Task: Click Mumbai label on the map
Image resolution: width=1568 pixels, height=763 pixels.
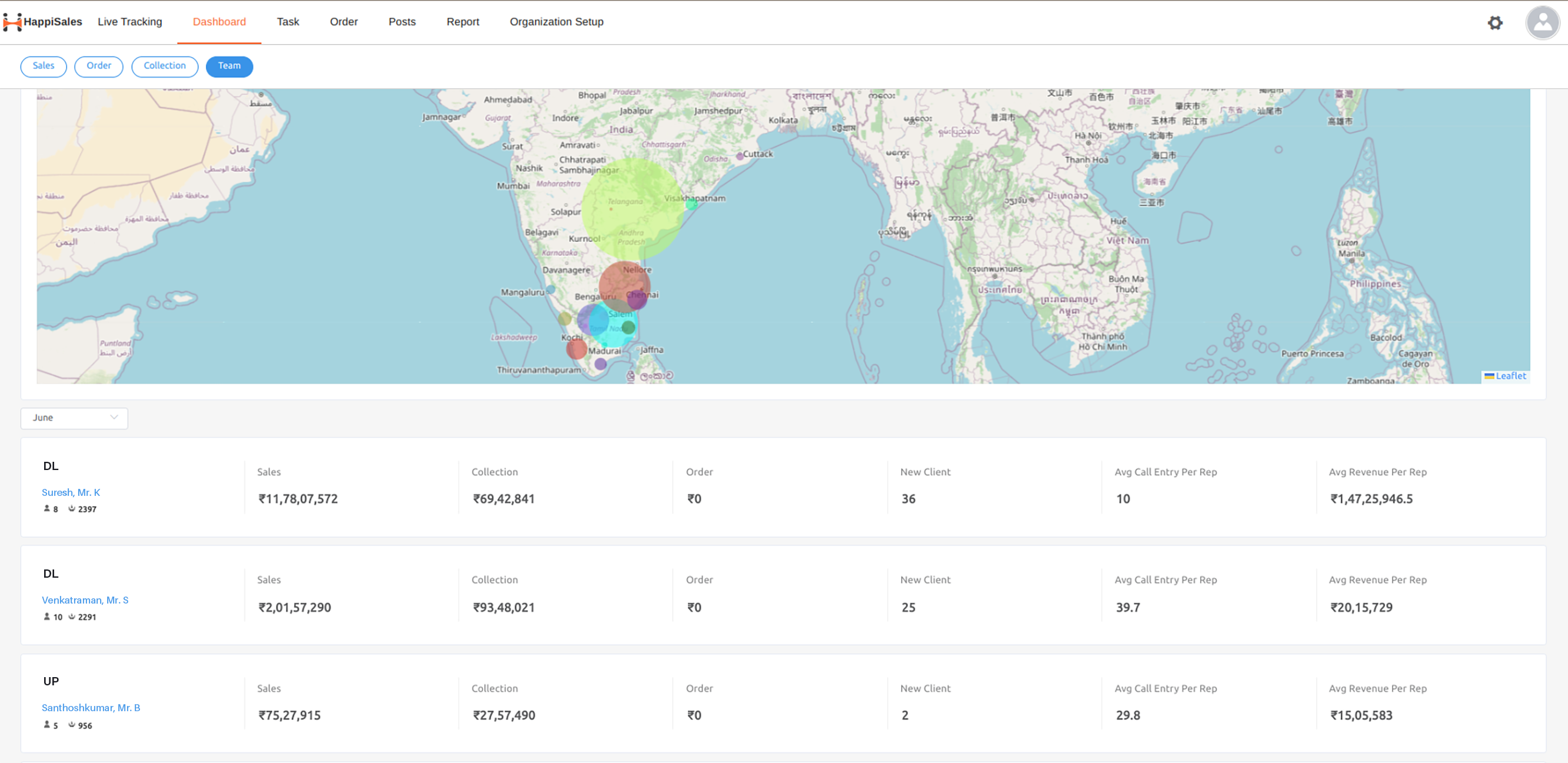Action: click(513, 186)
